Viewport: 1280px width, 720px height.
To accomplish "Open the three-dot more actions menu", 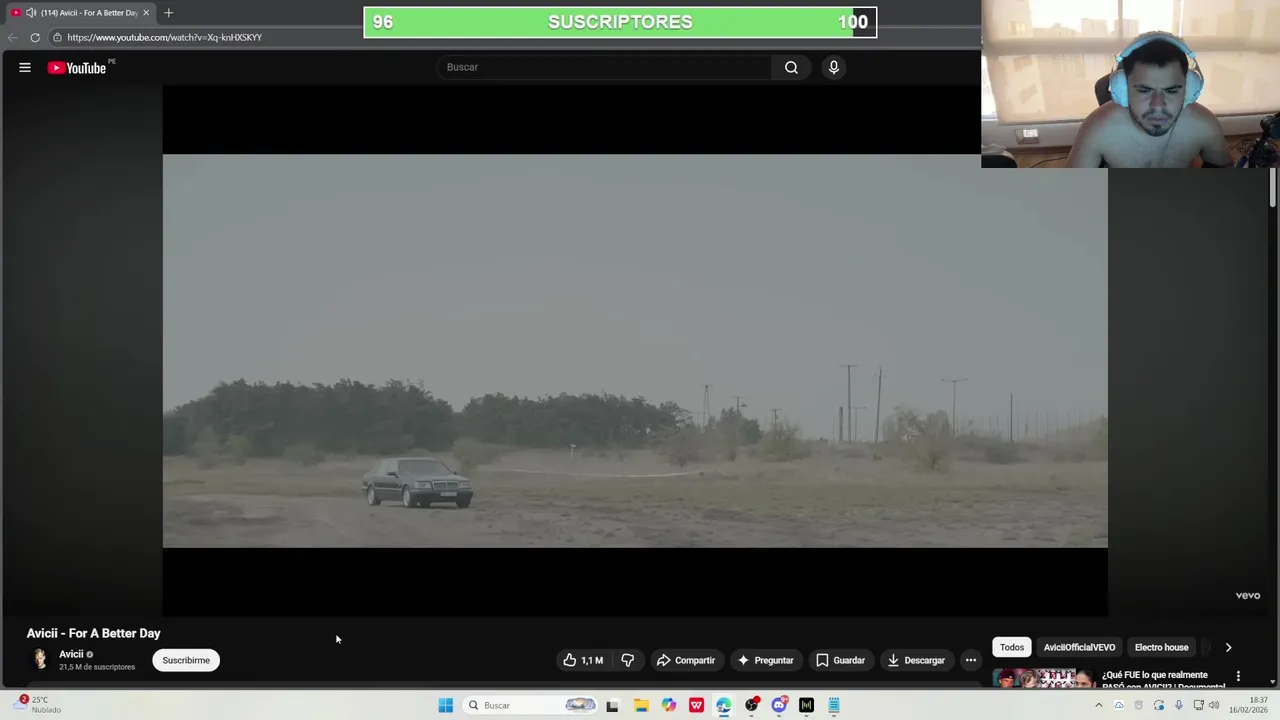I will 970,660.
